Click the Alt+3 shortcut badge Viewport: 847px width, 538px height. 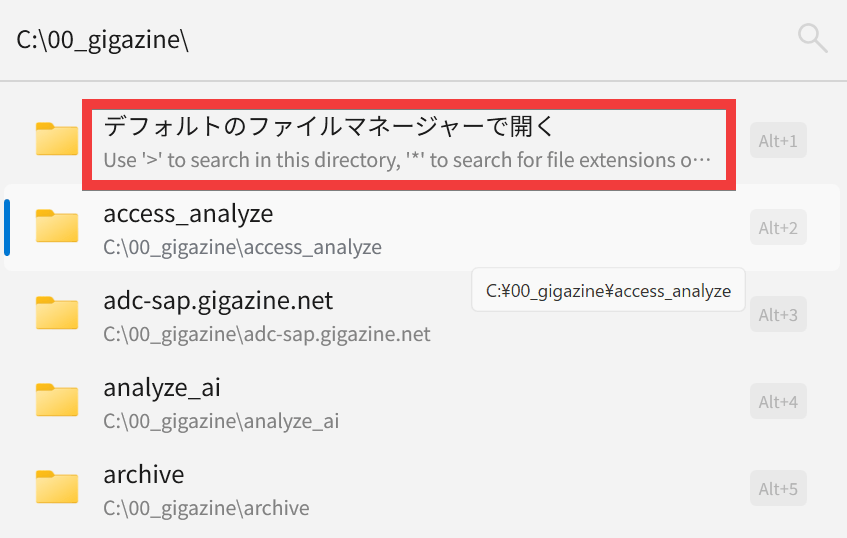[x=778, y=314]
